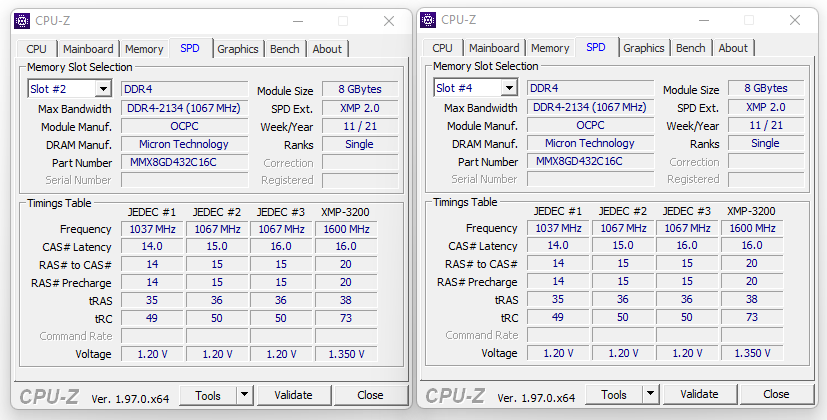Open Mainboard tab in left window

[x=88, y=49]
